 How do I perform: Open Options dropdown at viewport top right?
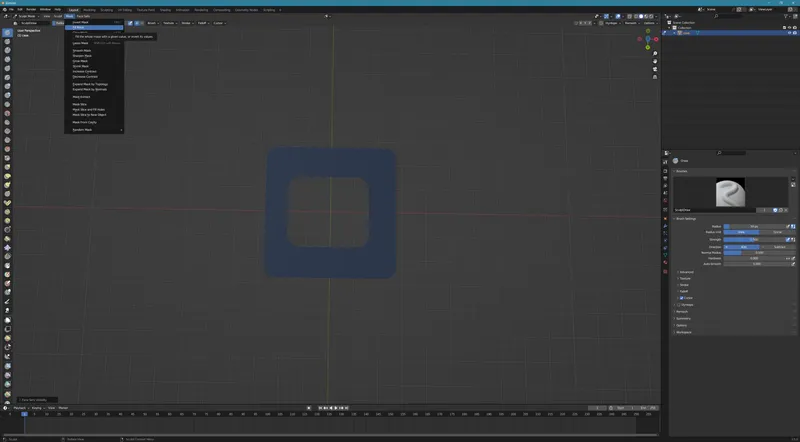pos(649,23)
